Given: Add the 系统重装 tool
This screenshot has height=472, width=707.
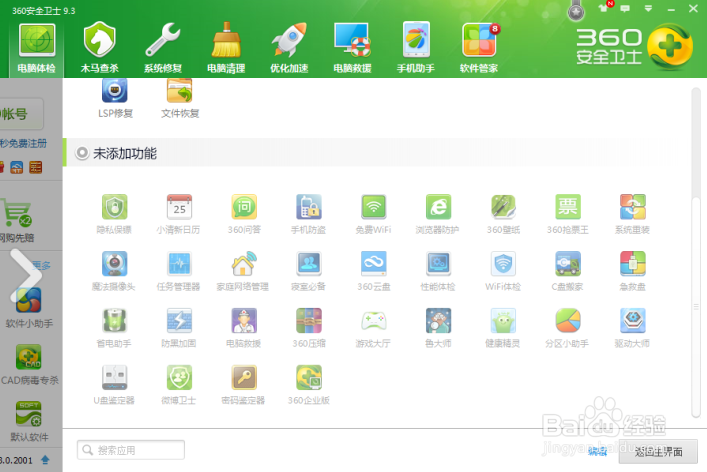Looking at the screenshot, I should (633, 214).
